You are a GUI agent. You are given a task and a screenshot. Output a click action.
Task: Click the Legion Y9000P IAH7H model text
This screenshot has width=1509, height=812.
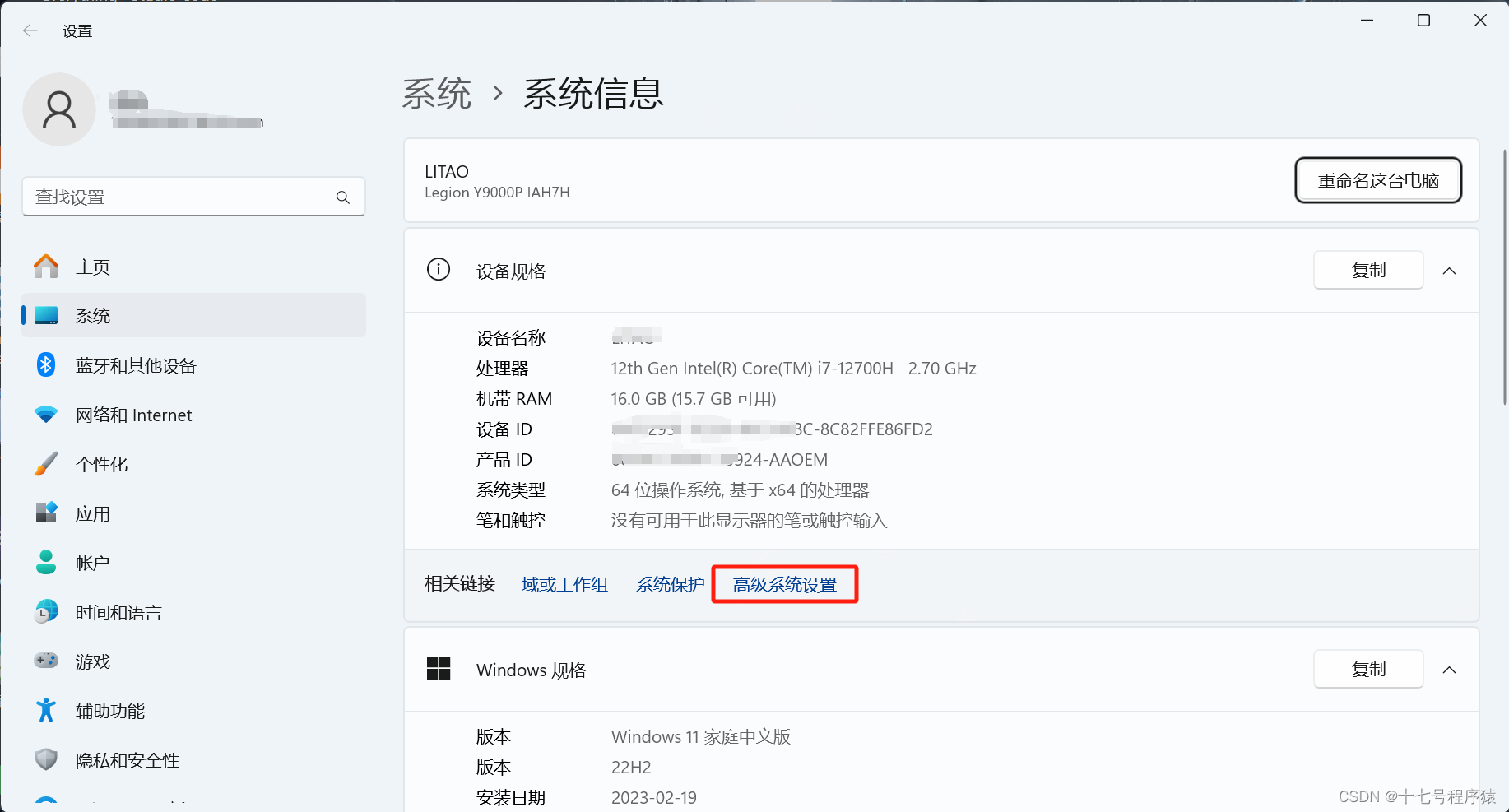(497, 193)
